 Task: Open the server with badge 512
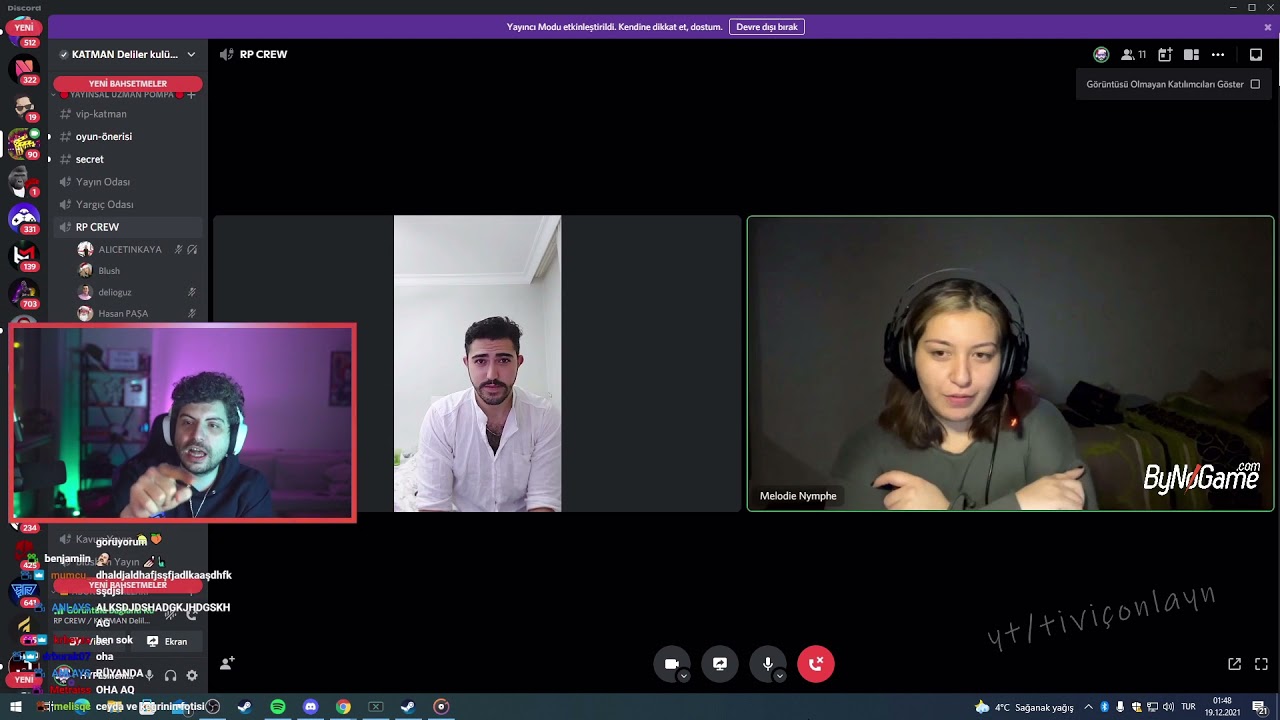[24, 30]
